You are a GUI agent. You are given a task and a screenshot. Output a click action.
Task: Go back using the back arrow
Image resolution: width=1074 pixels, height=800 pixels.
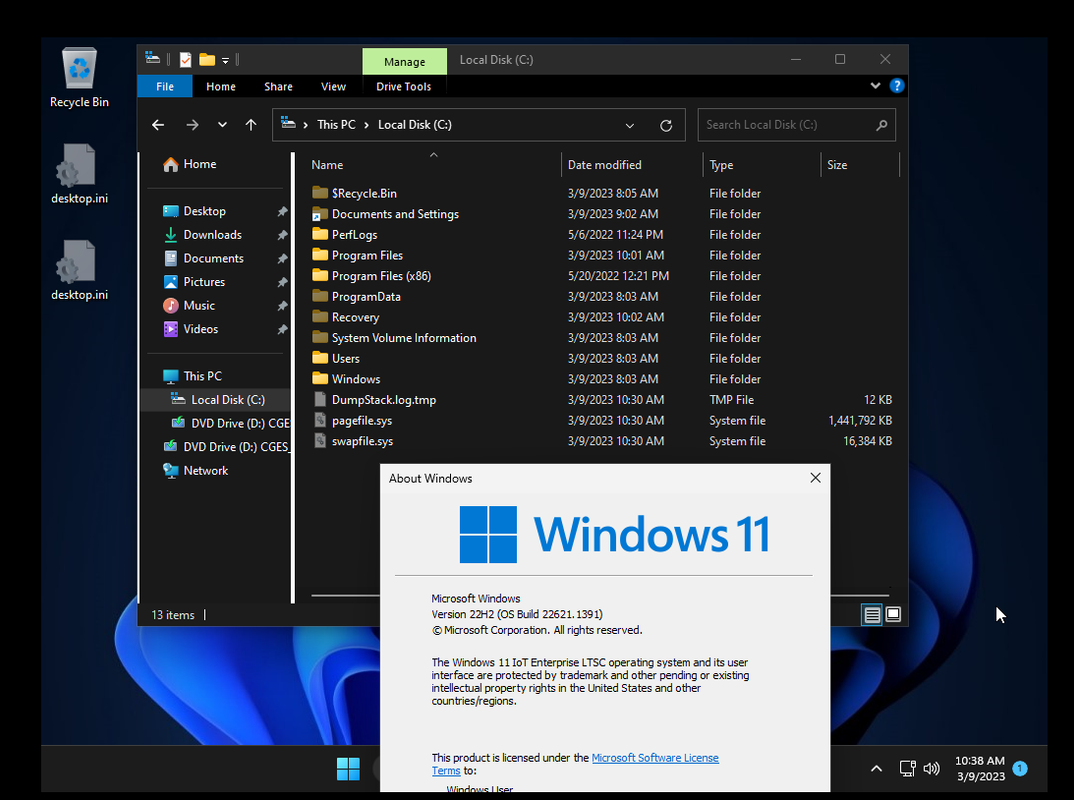[x=158, y=125]
